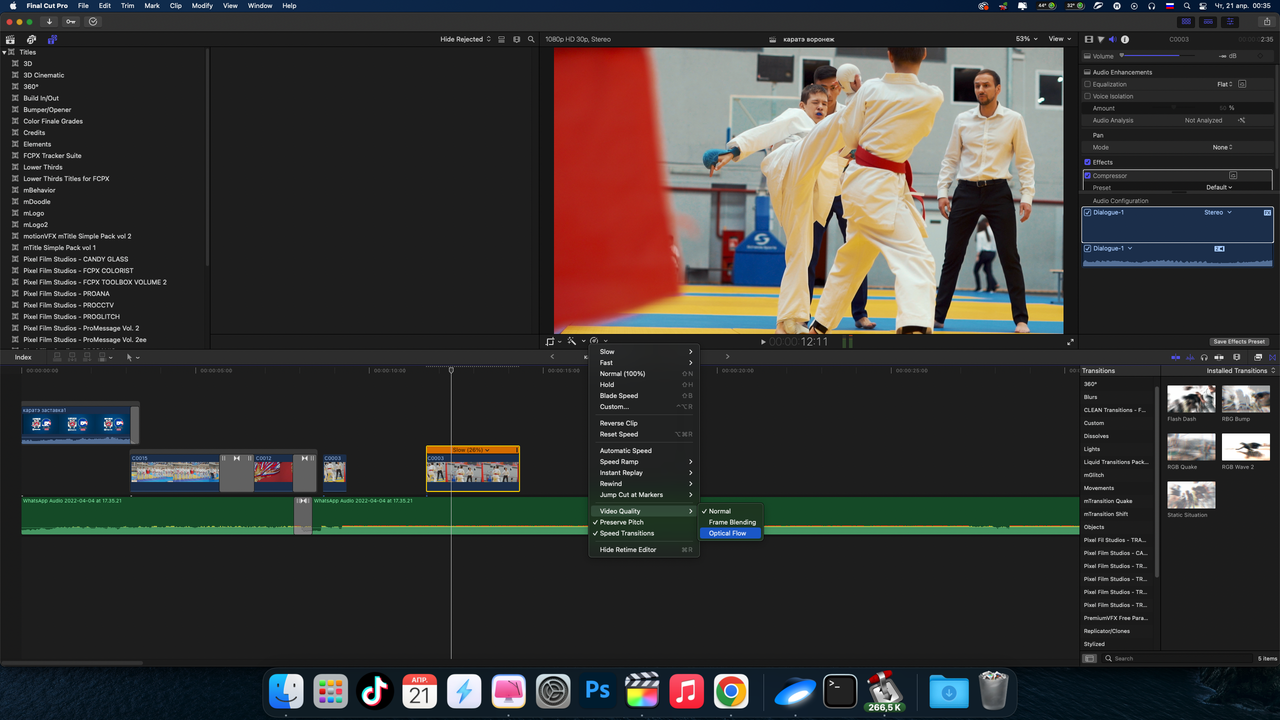
Task: Select Dissolves in Transitions category list
Action: coord(1094,436)
